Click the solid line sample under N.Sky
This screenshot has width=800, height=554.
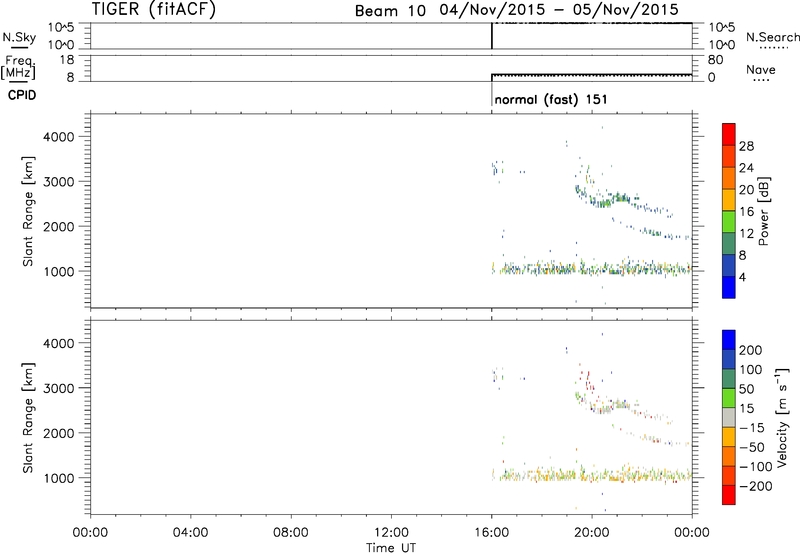(x=19, y=48)
